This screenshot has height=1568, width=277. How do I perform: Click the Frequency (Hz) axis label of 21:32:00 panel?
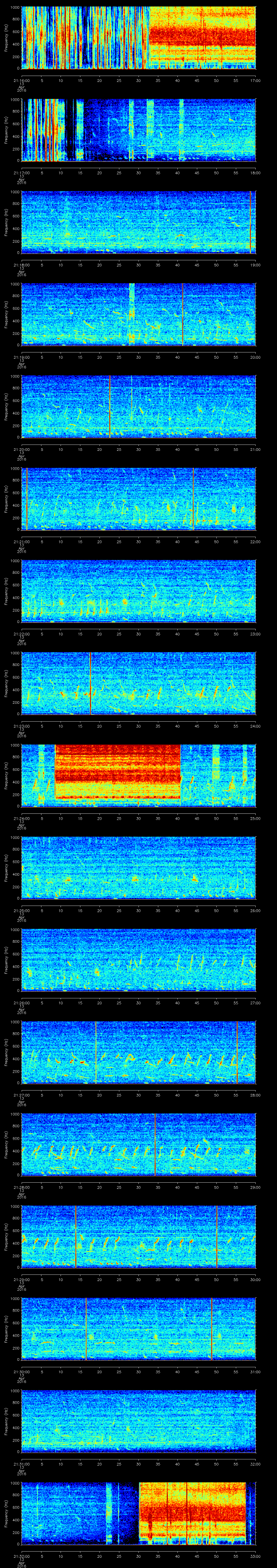[7, 1513]
